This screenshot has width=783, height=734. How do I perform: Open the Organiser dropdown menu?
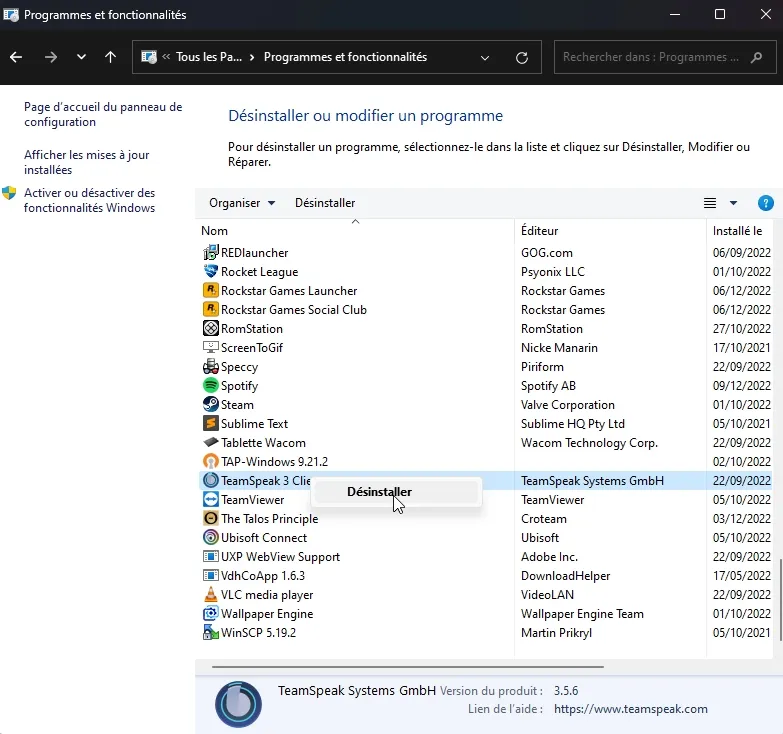click(x=241, y=203)
